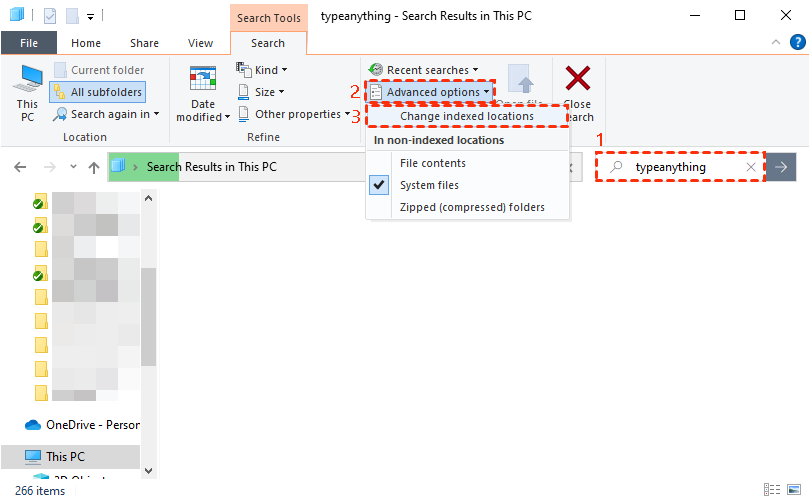The height and width of the screenshot is (503, 810).
Task: Select This PC in the navigation pane
Action: pos(65,456)
